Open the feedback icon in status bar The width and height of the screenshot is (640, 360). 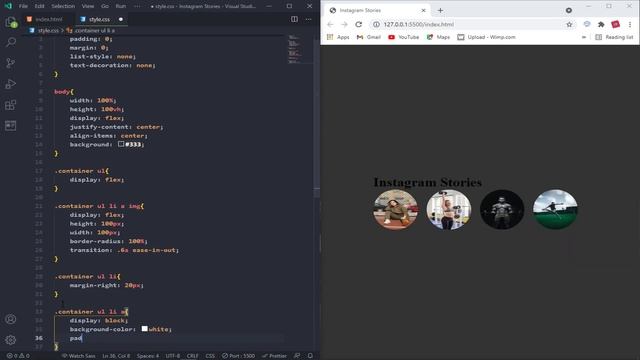pos(297,356)
